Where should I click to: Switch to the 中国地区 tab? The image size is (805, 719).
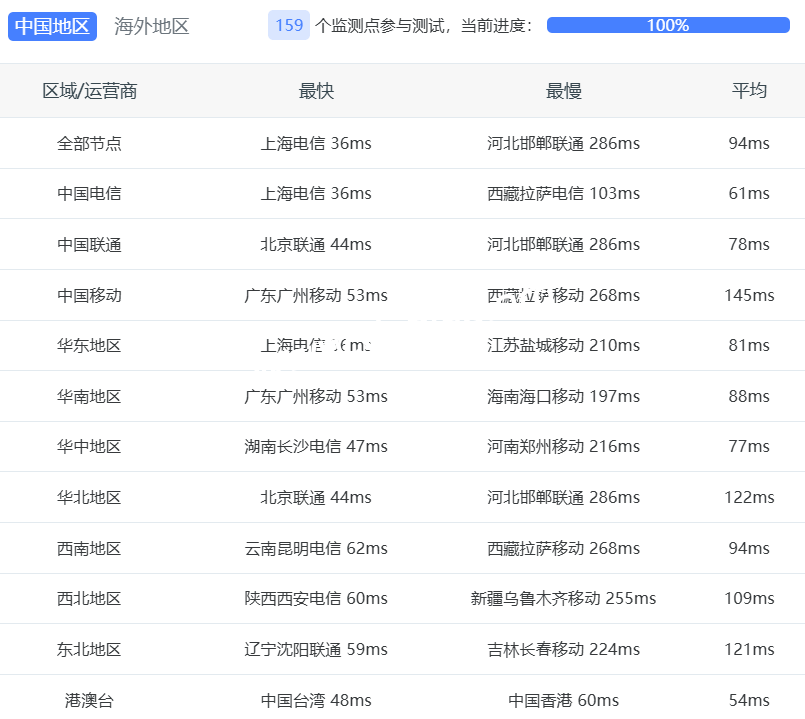click(53, 26)
